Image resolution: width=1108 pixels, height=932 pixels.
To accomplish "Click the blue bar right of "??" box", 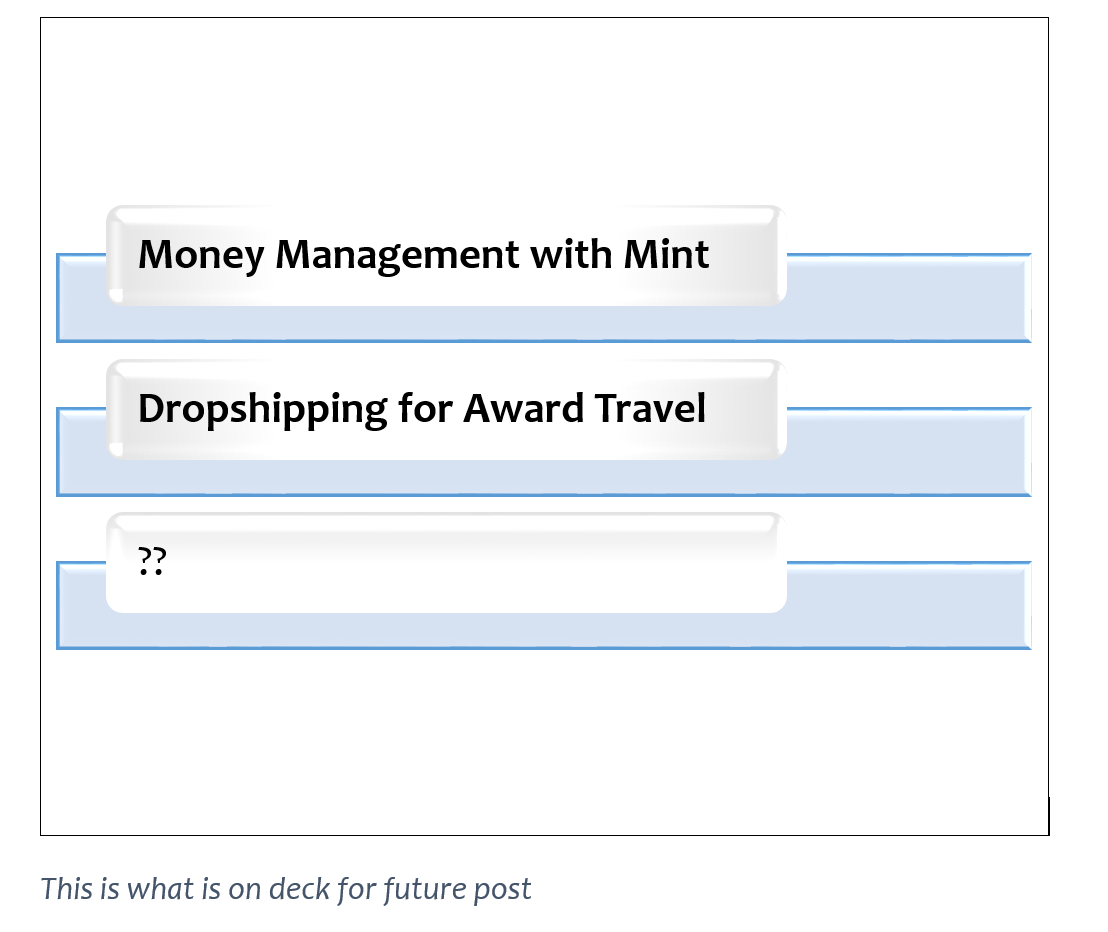I will pyautogui.click(x=907, y=606).
